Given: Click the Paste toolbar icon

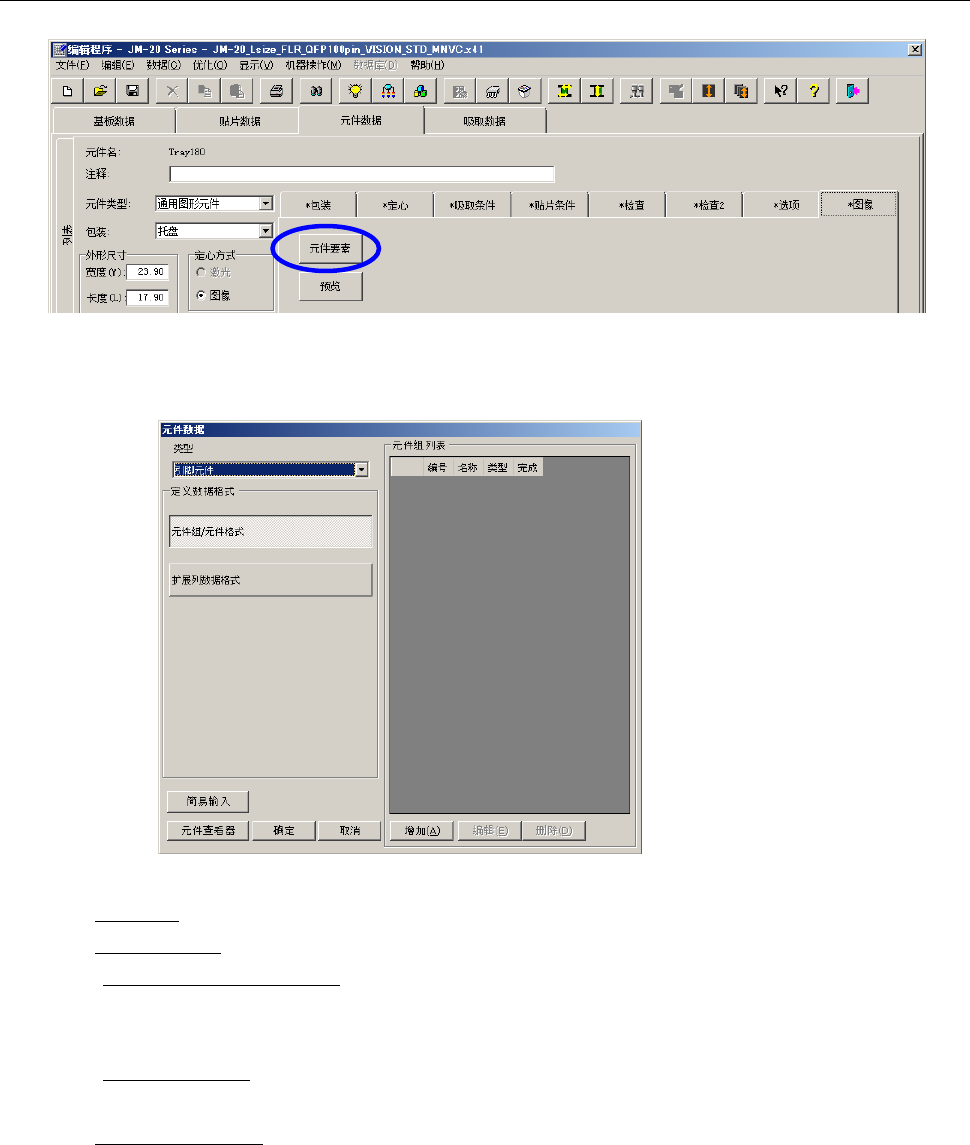Looking at the screenshot, I should coord(237,91).
